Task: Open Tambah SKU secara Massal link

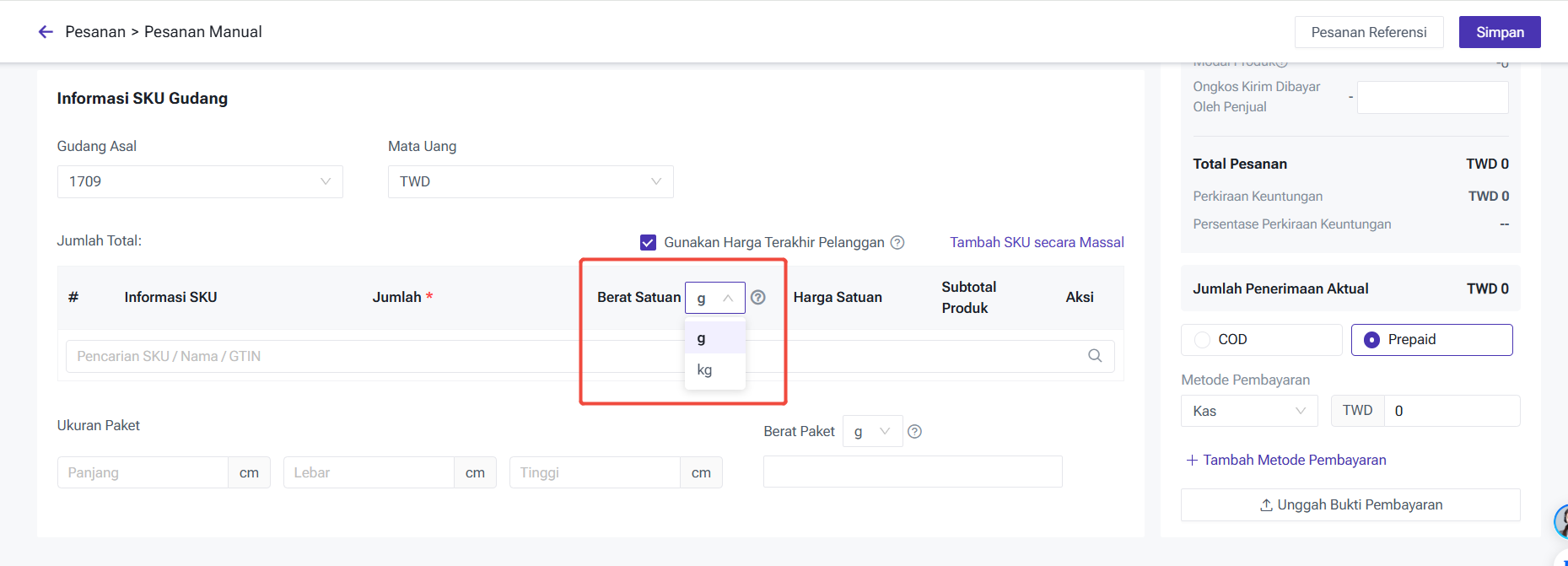Action: (1037, 242)
